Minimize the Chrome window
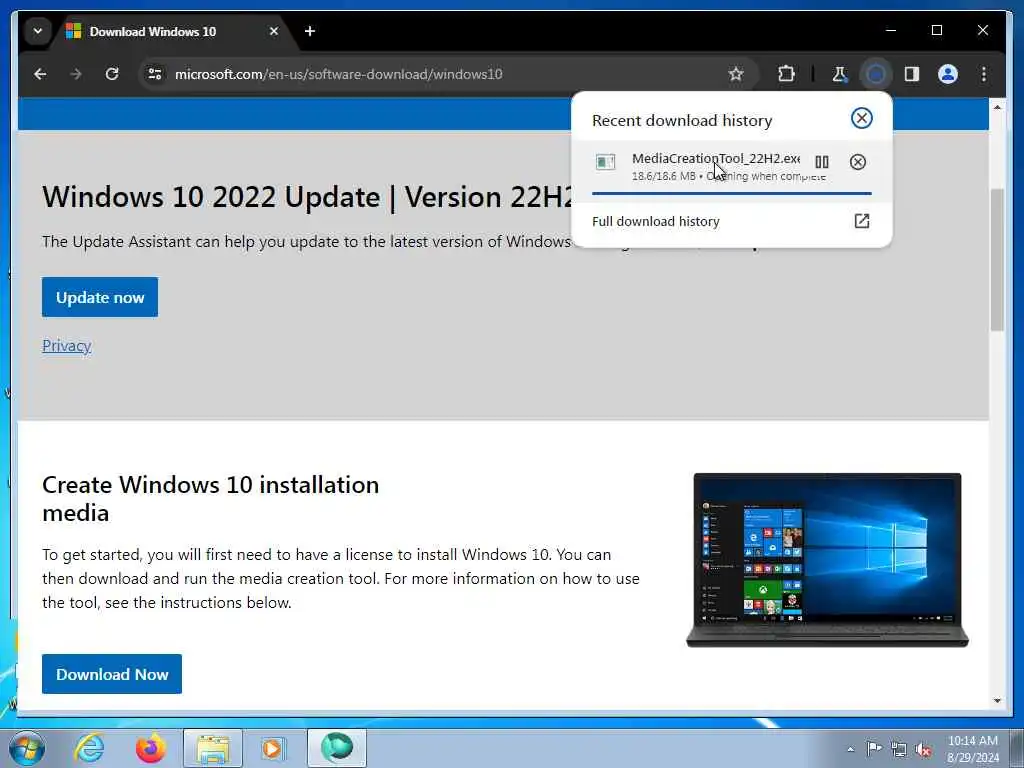Viewport: 1024px width, 768px height. coord(891,30)
